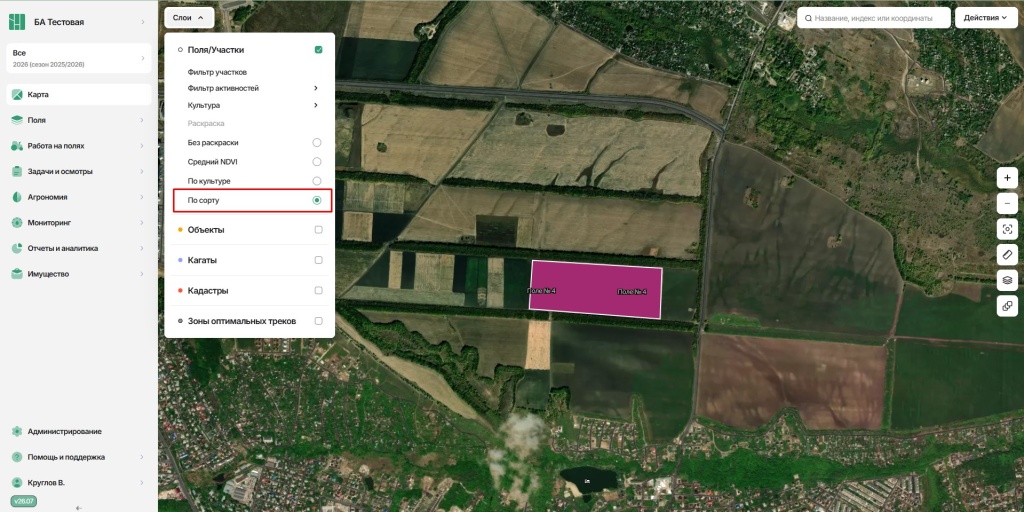Open Работа на полях menu item
The image size is (1024, 512).
[79, 146]
